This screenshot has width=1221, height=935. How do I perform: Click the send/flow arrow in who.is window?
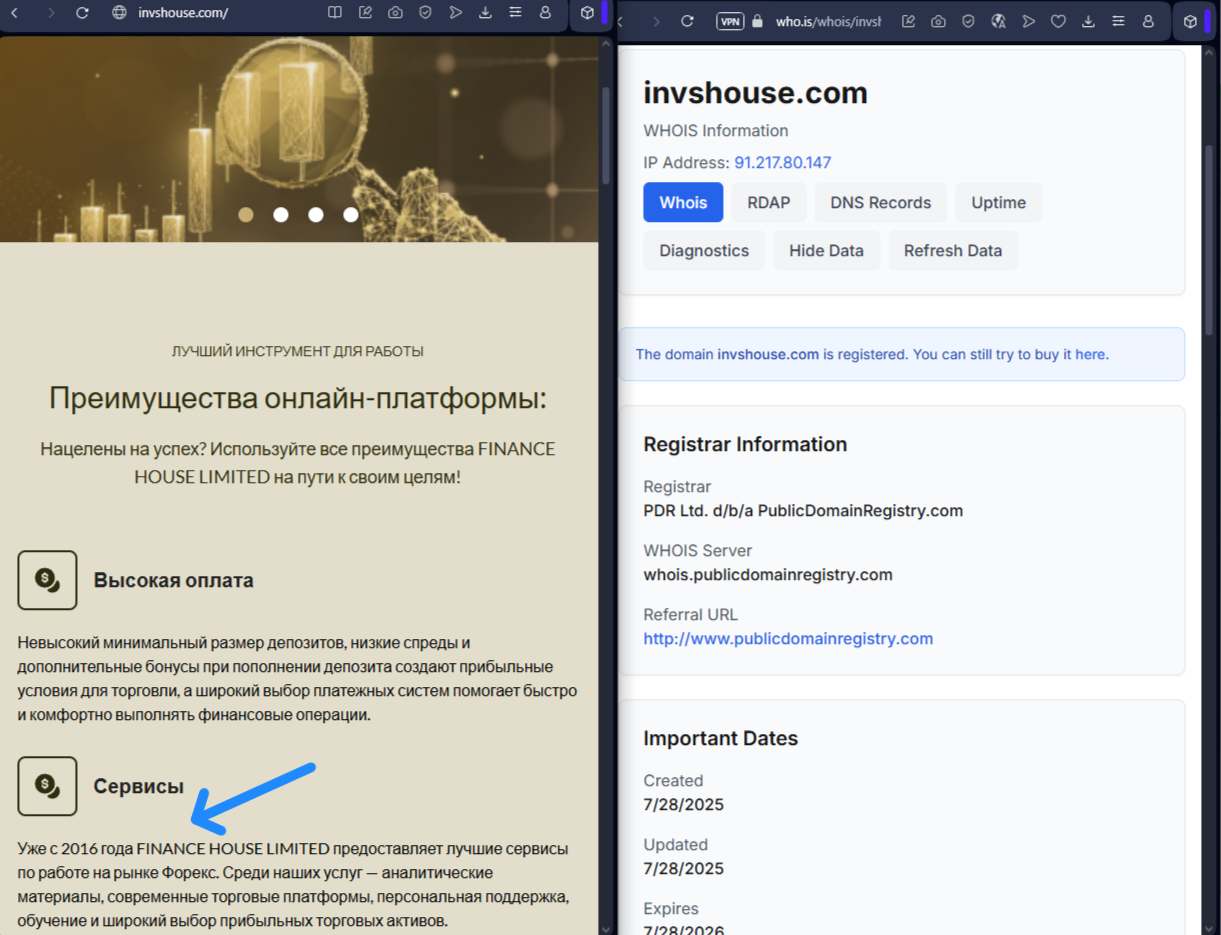1028,21
